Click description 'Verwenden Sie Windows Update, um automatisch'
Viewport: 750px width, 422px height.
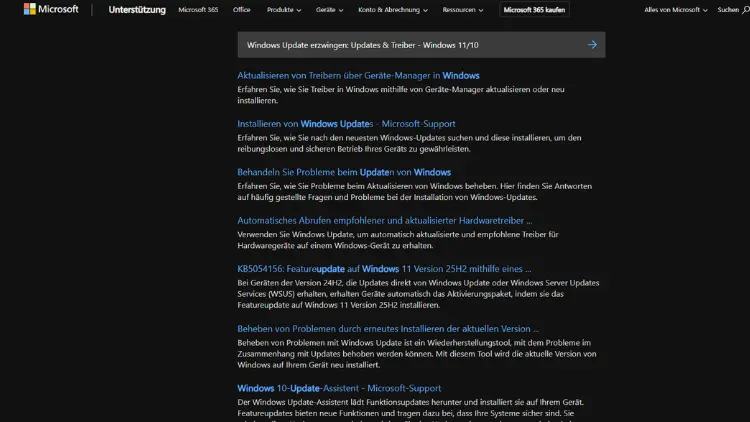coord(398,240)
